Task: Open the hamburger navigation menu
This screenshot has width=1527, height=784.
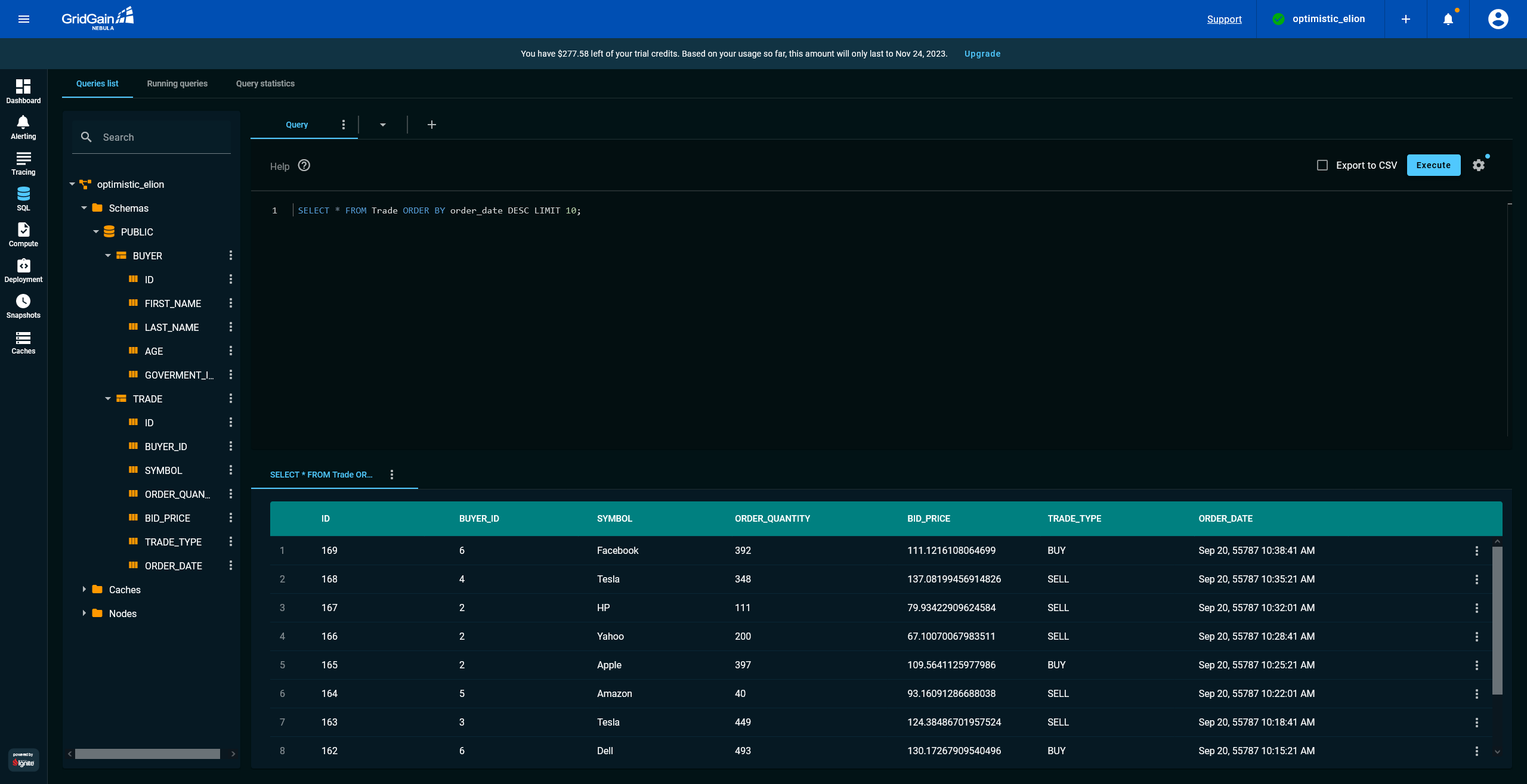Action: 24,19
